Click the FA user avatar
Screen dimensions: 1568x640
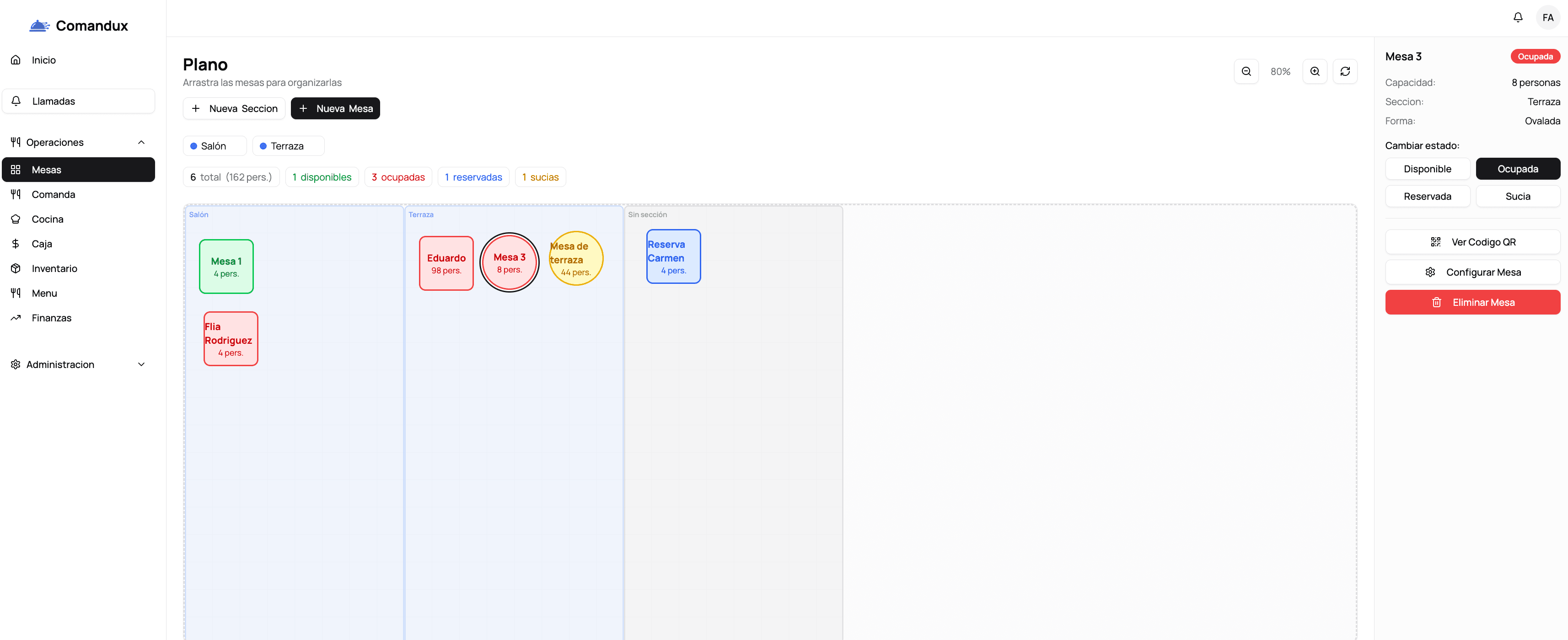1547,18
